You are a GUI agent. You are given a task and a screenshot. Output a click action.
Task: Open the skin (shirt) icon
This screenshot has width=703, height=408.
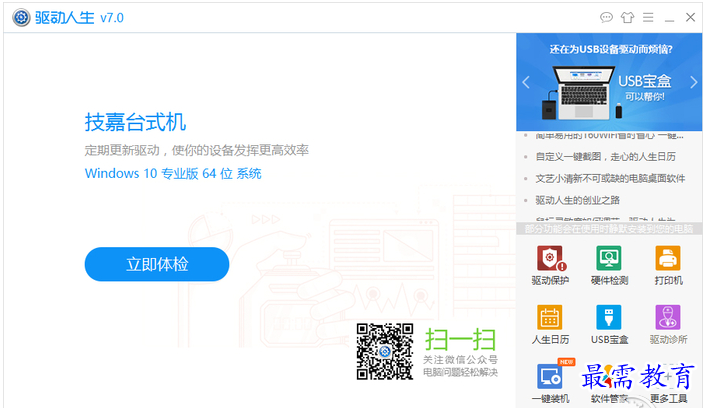click(x=627, y=17)
